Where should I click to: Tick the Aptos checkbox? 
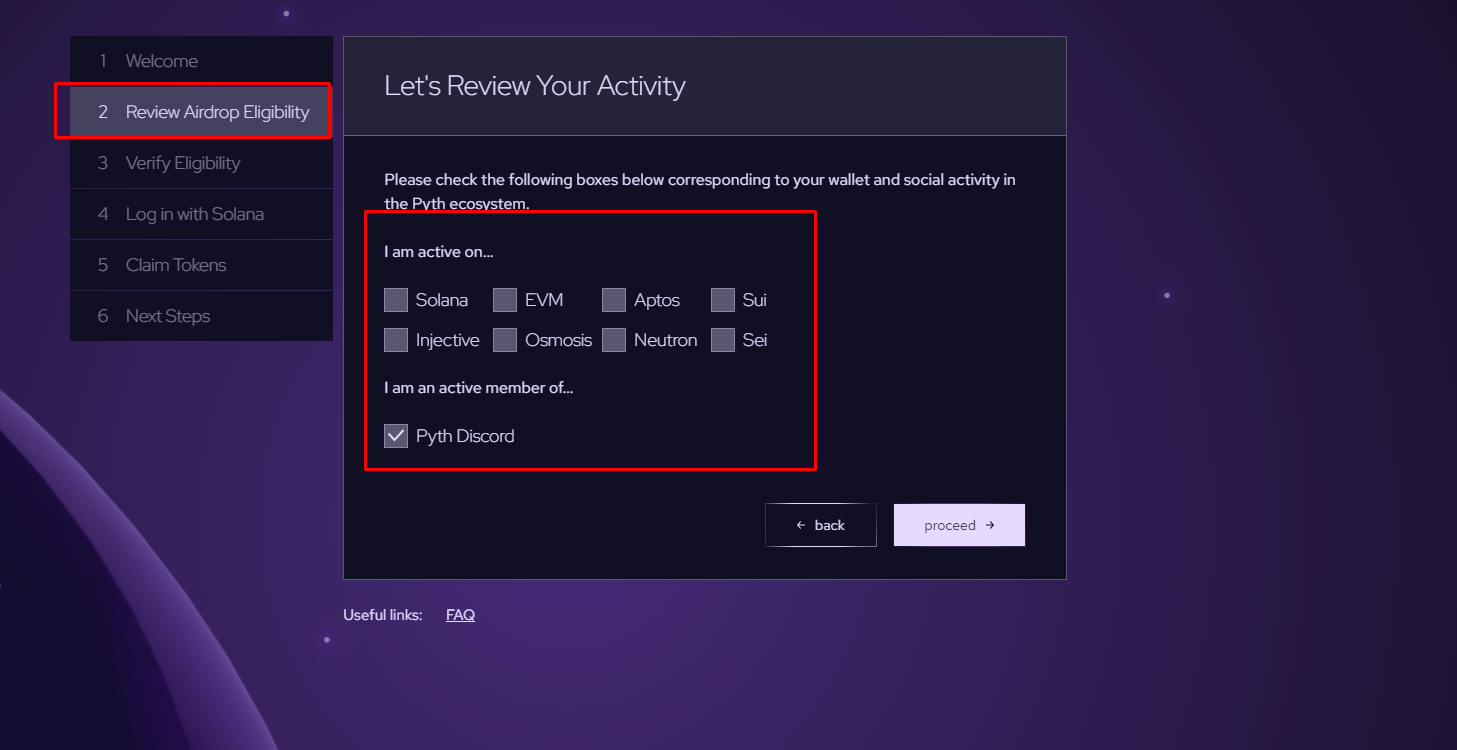tap(614, 300)
